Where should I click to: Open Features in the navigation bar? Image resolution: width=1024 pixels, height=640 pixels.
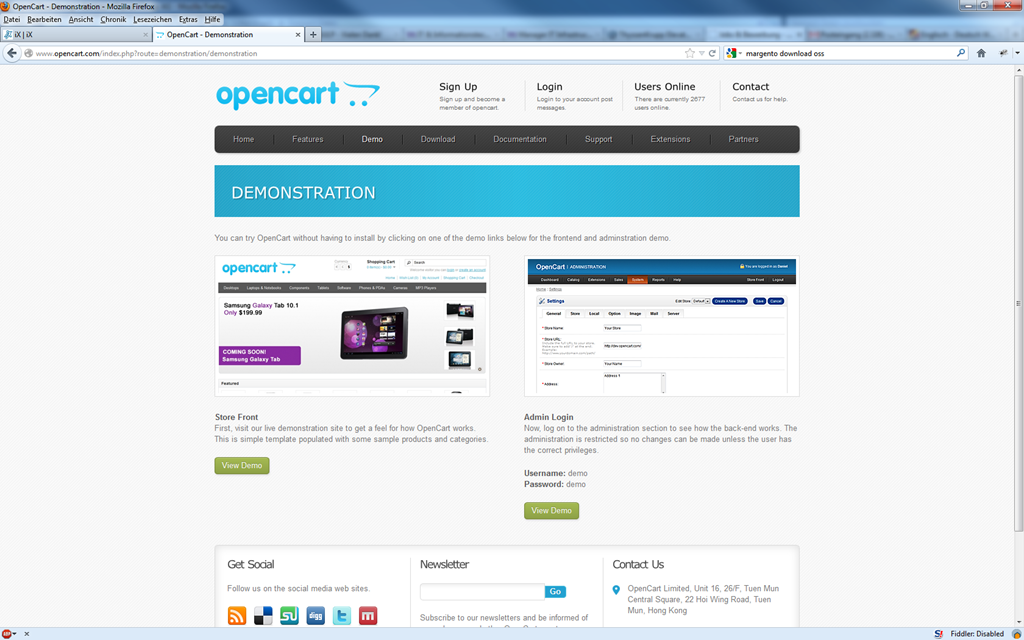(308, 139)
